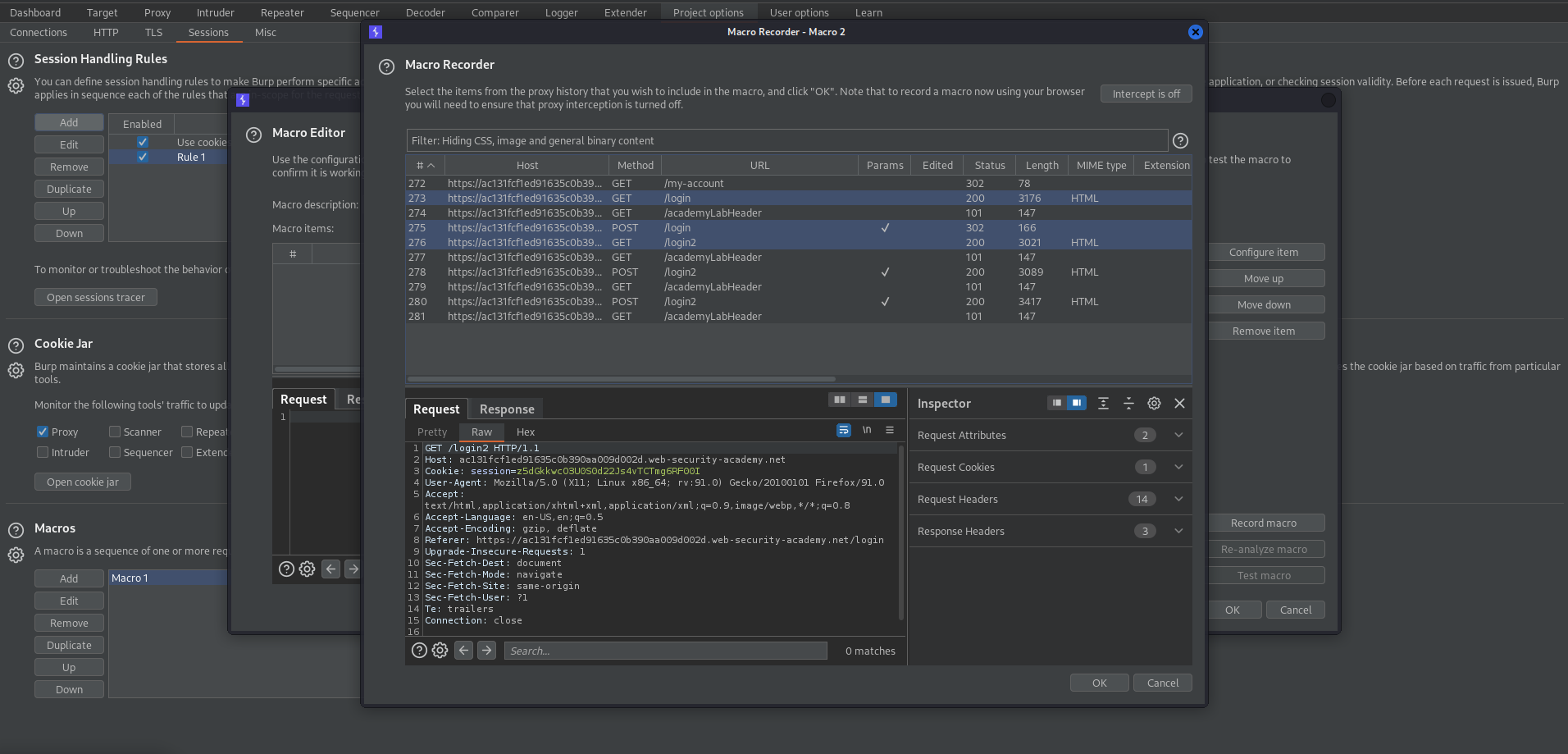Open the Intruder main tab
The height and width of the screenshot is (754, 1568).
coord(216,12)
